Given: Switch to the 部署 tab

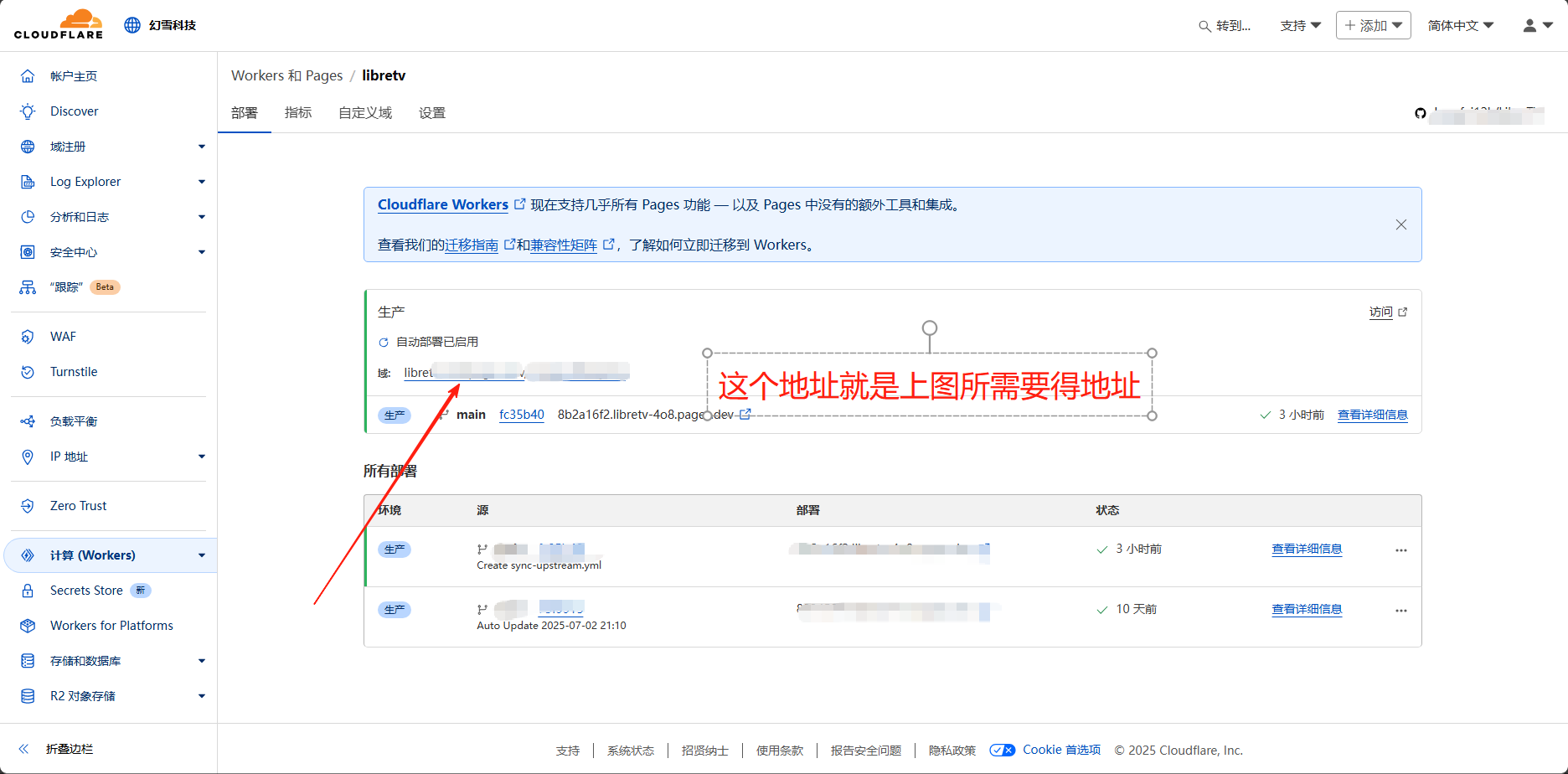Looking at the screenshot, I should [x=245, y=113].
